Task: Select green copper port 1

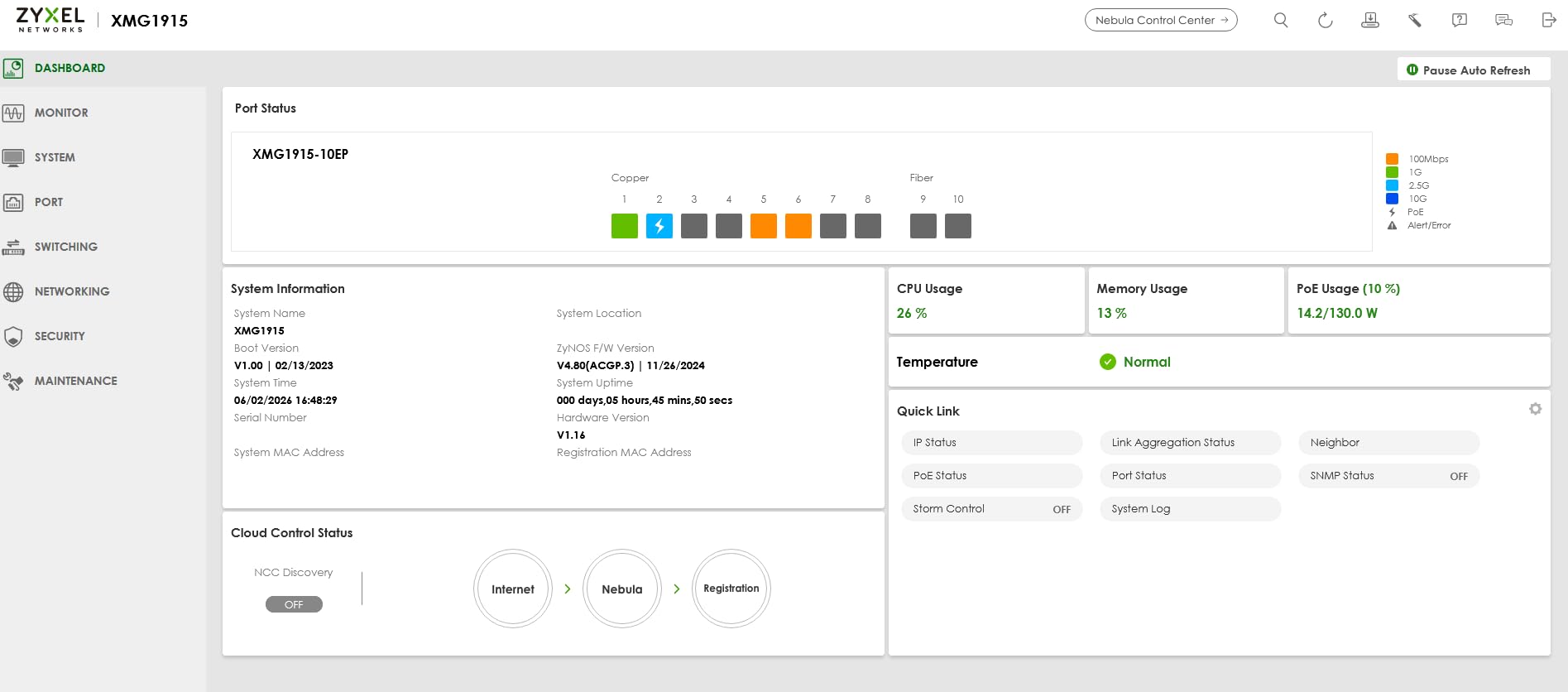Action: point(625,226)
